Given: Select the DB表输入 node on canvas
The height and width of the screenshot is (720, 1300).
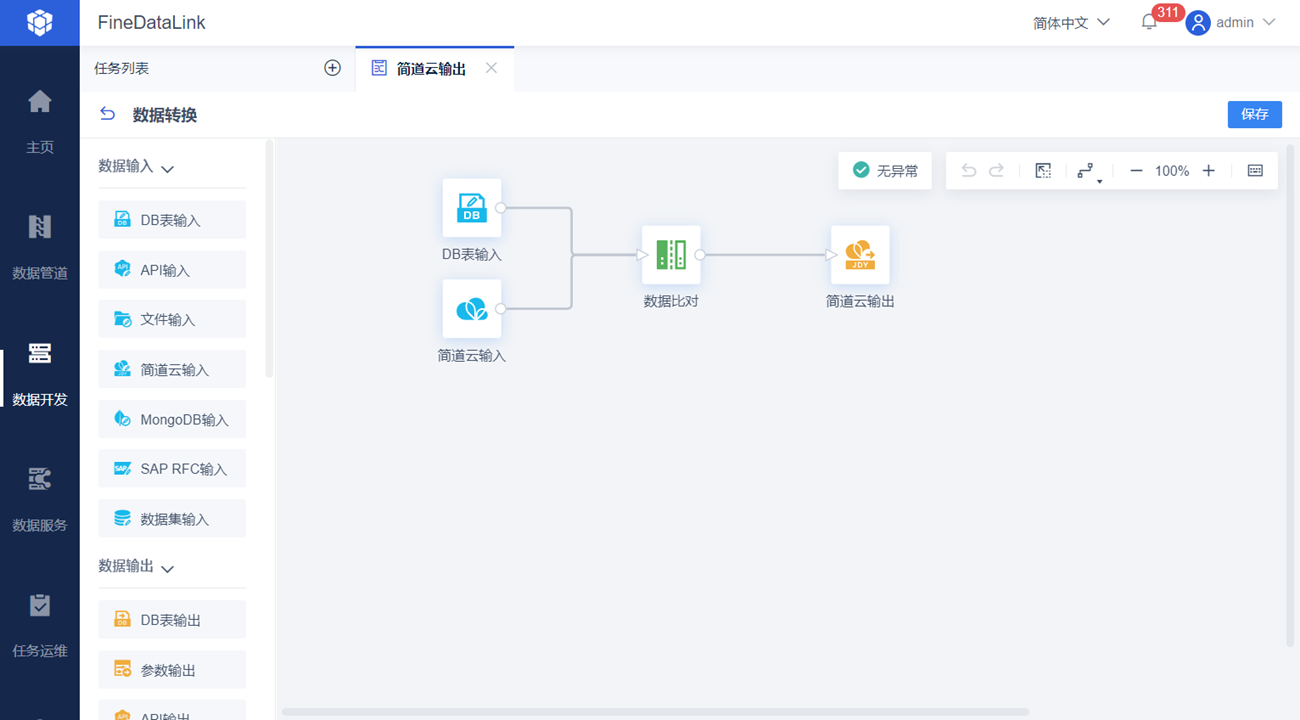Looking at the screenshot, I should [x=472, y=208].
